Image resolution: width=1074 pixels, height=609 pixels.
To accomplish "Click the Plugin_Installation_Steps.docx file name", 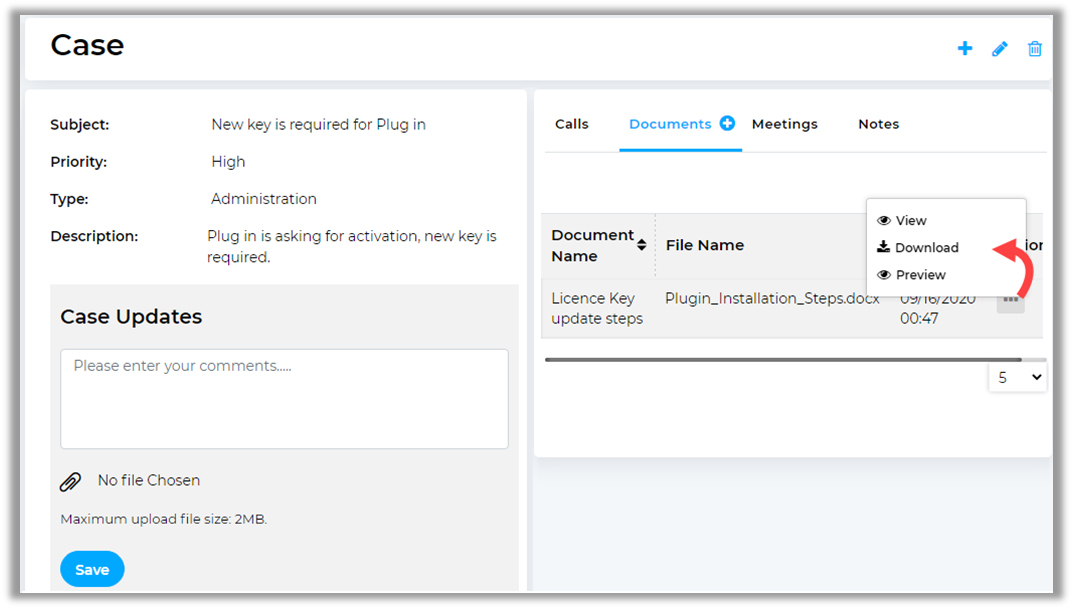I will point(772,298).
